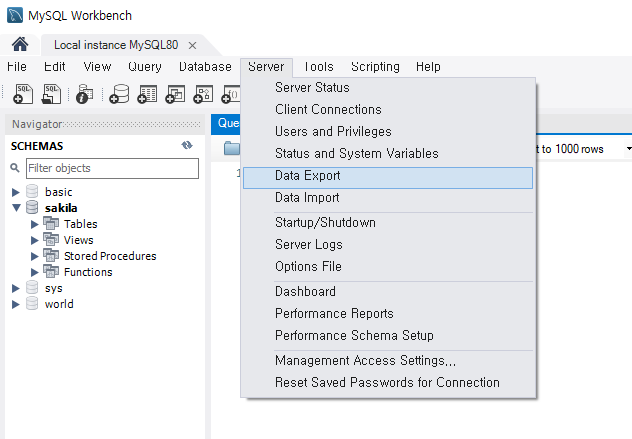
Task: Open script folder icon in query toolbar
Action: pyautogui.click(x=232, y=148)
